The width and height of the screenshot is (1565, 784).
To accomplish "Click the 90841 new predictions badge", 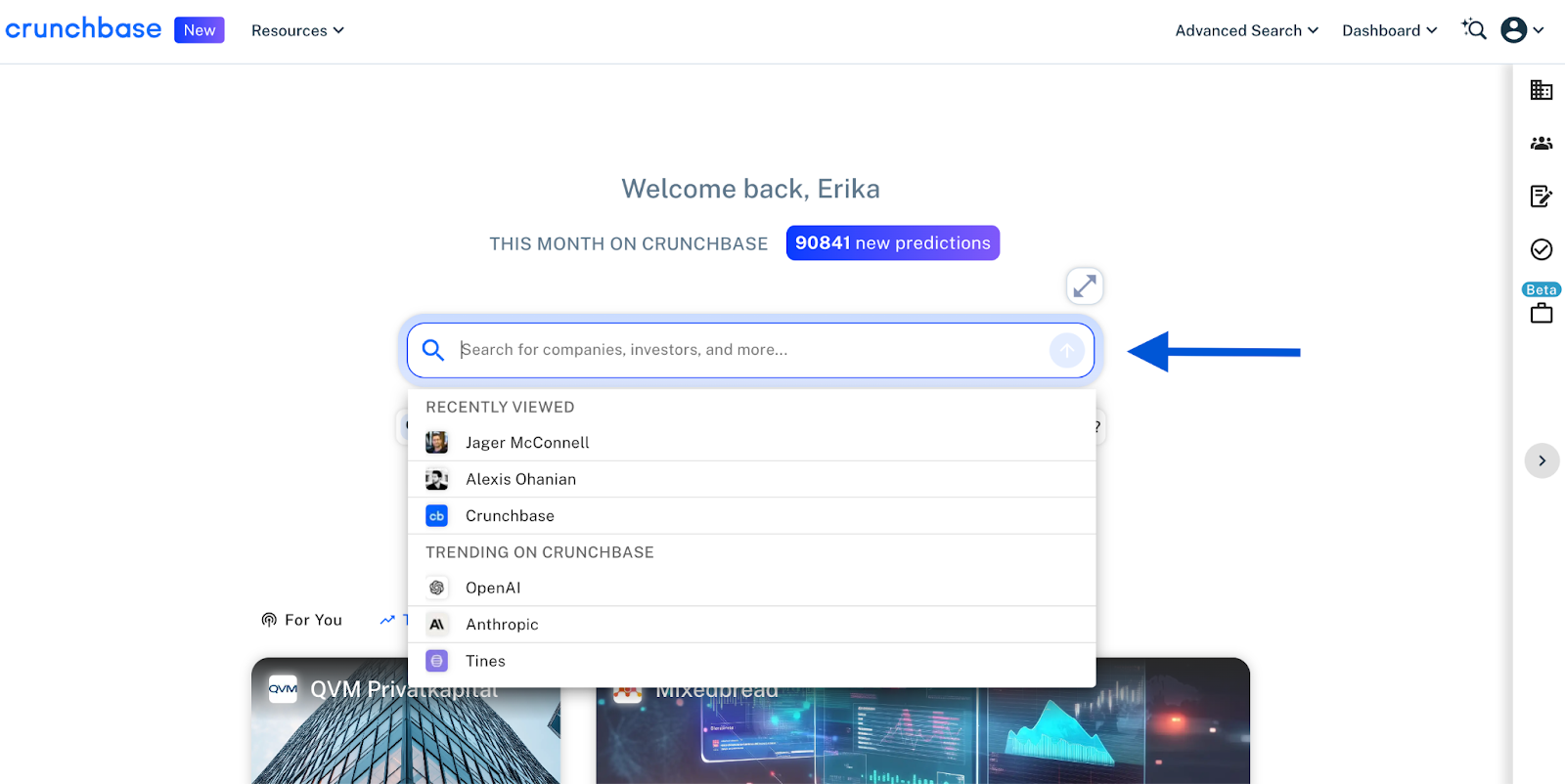I will 893,242.
